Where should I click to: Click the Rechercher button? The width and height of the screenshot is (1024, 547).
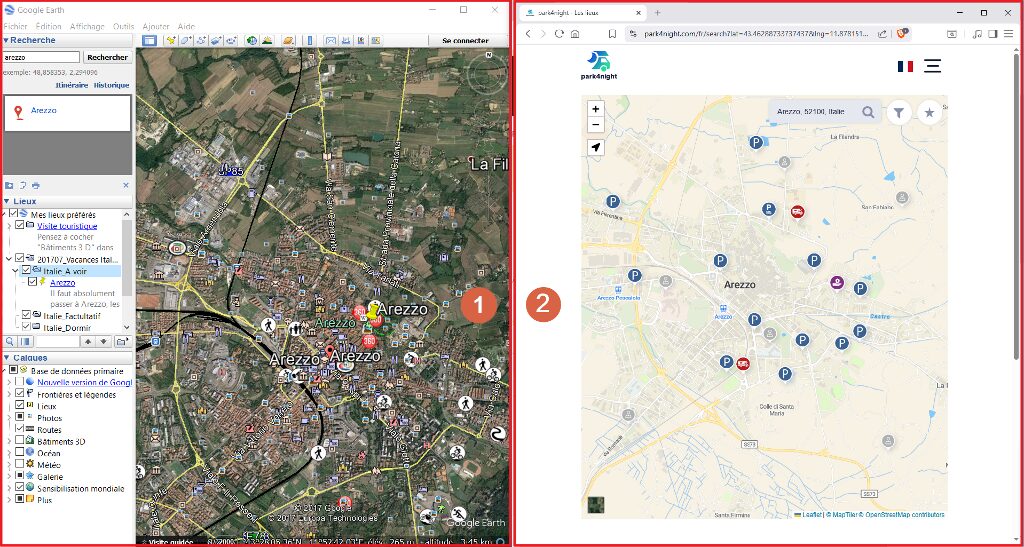coord(108,57)
